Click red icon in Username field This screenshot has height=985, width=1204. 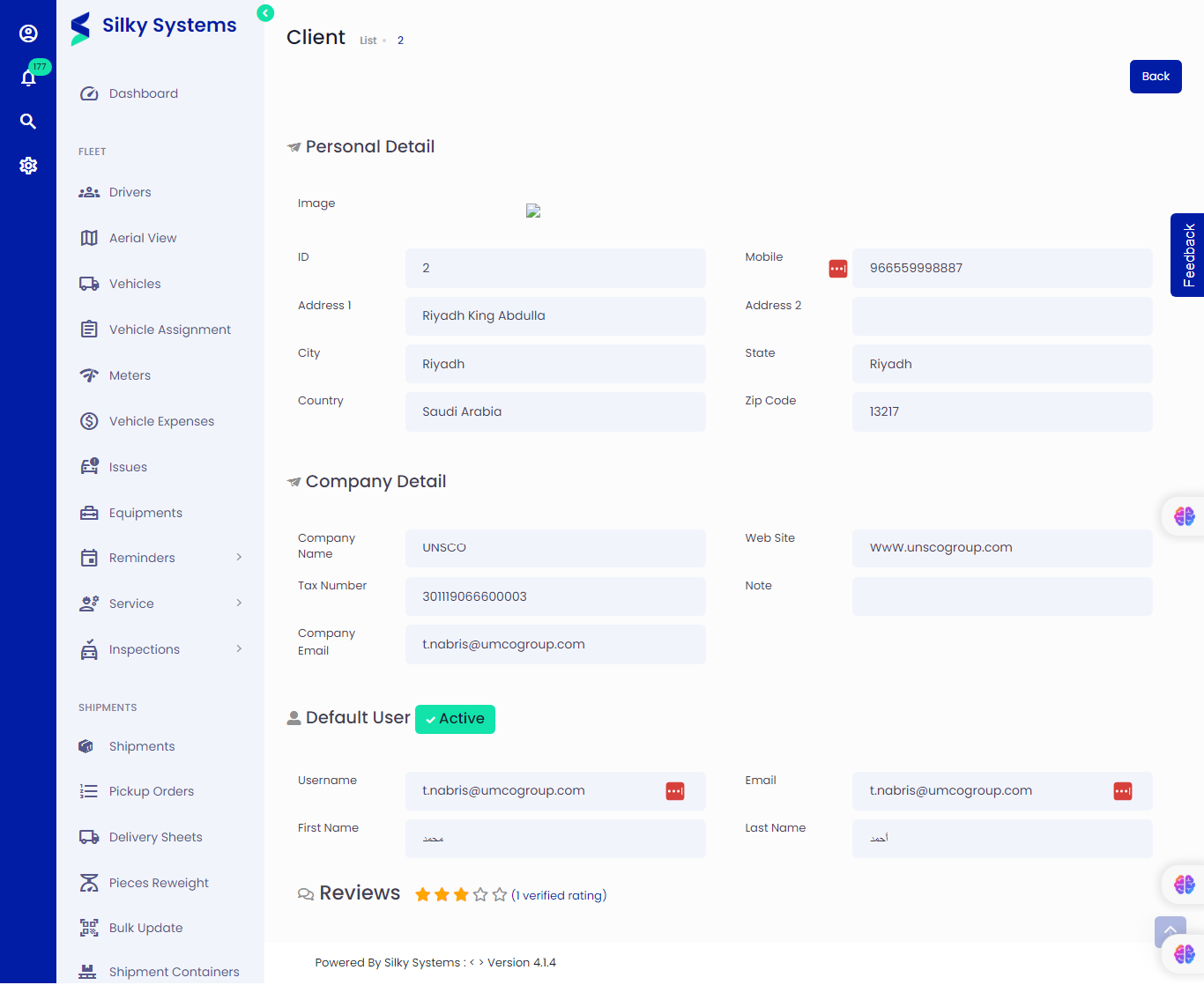click(675, 791)
